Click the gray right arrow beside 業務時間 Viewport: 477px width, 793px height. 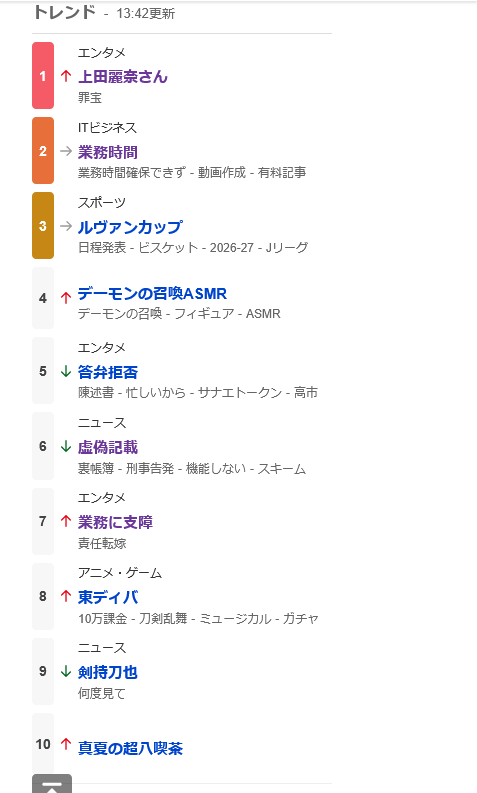point(66,151)
